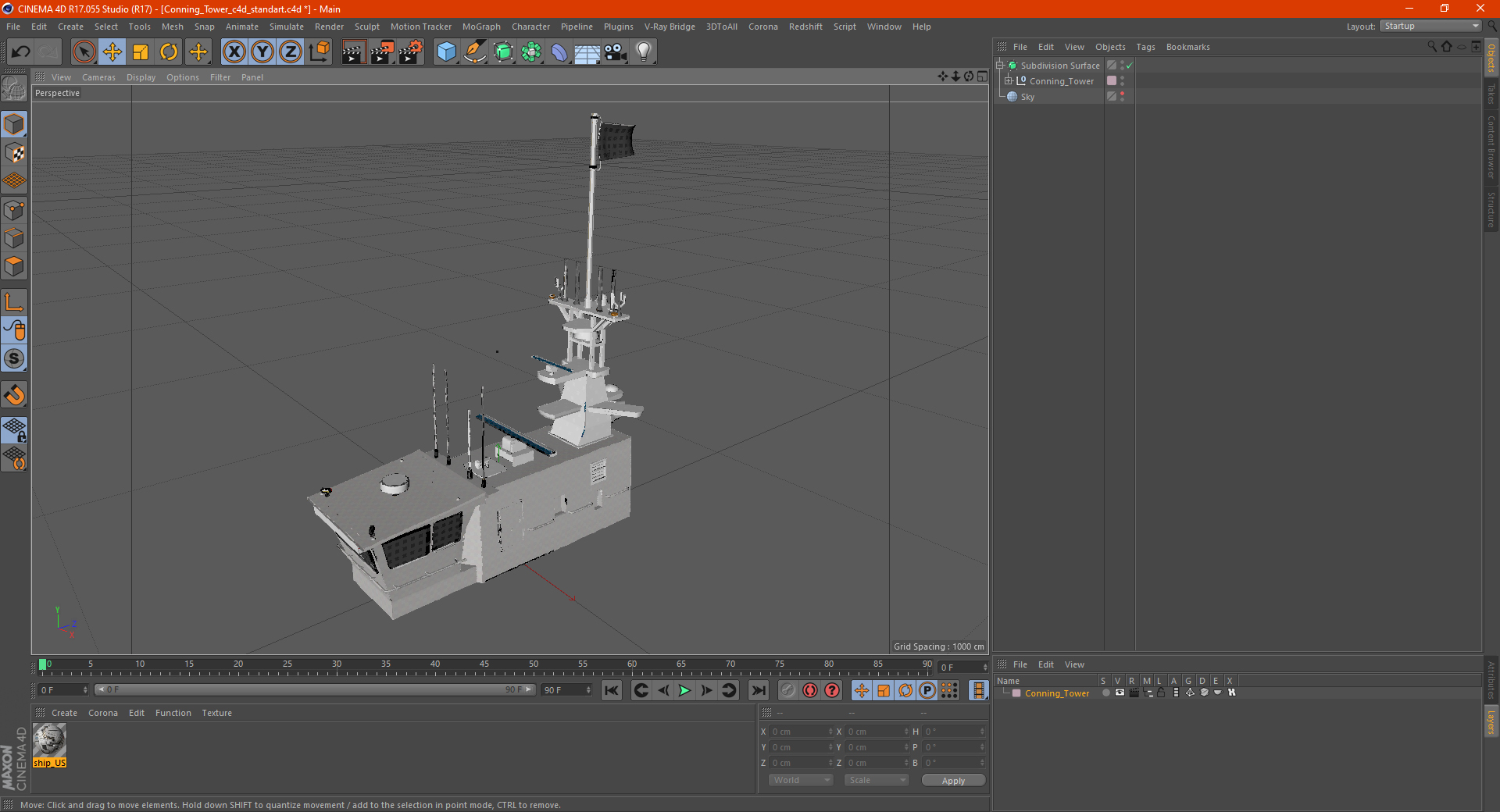Open the spline pen tool

[474, 52]
